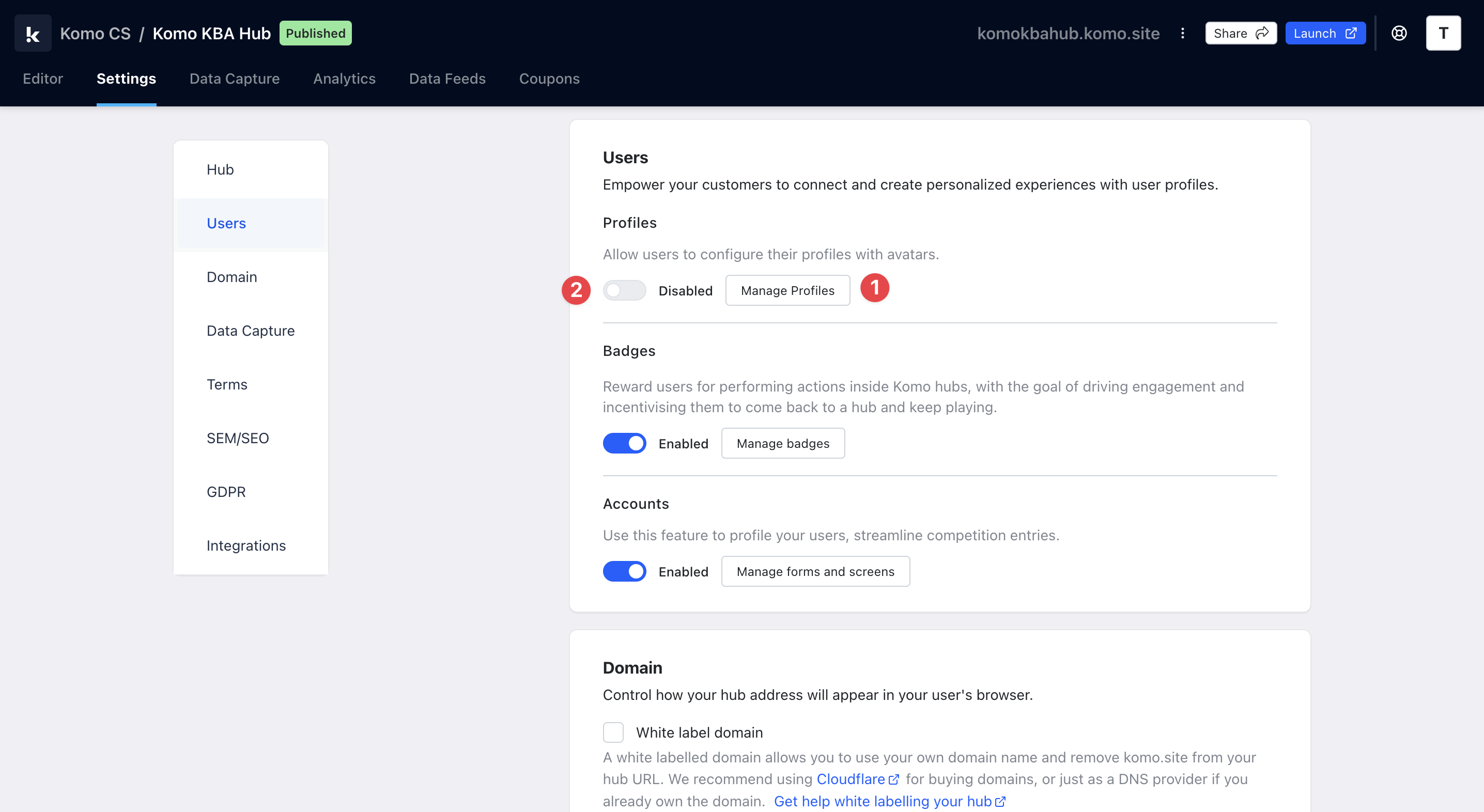Select GDPR in the settings sidebar
The width and height of the screenshot is (1484, 812).
click(x=226, y=492)
